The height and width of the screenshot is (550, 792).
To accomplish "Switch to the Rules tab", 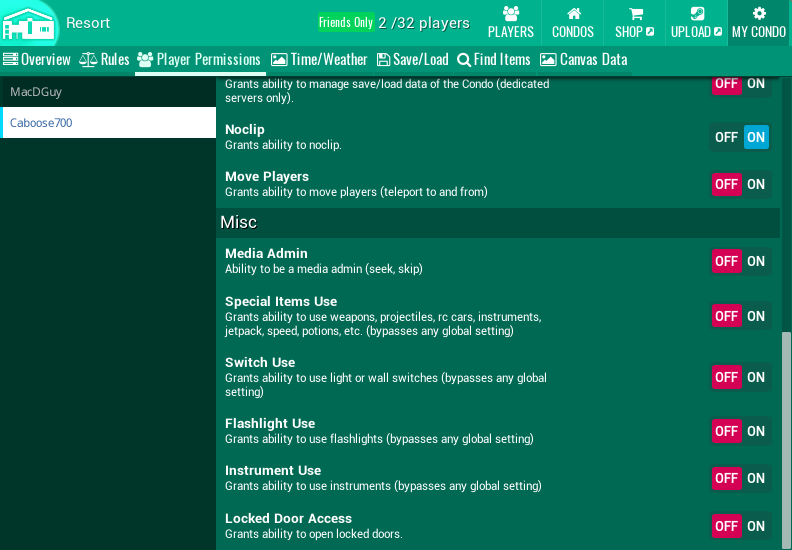I will 104,60.
